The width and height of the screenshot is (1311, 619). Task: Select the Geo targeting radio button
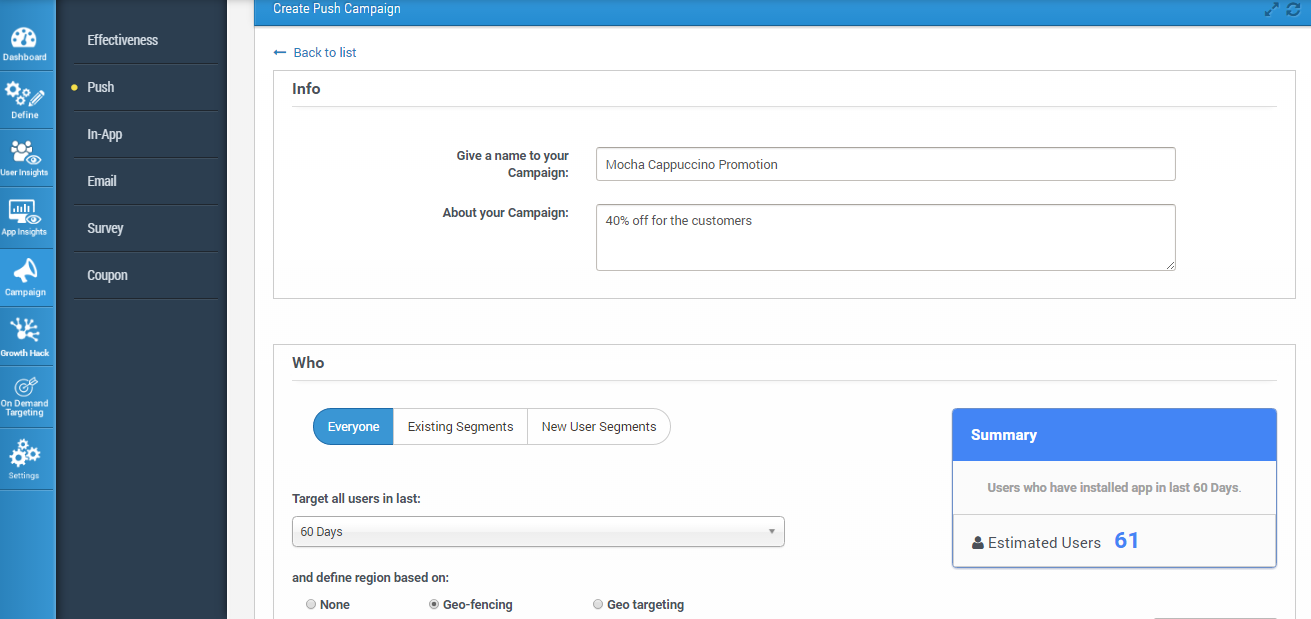point(598,604)
